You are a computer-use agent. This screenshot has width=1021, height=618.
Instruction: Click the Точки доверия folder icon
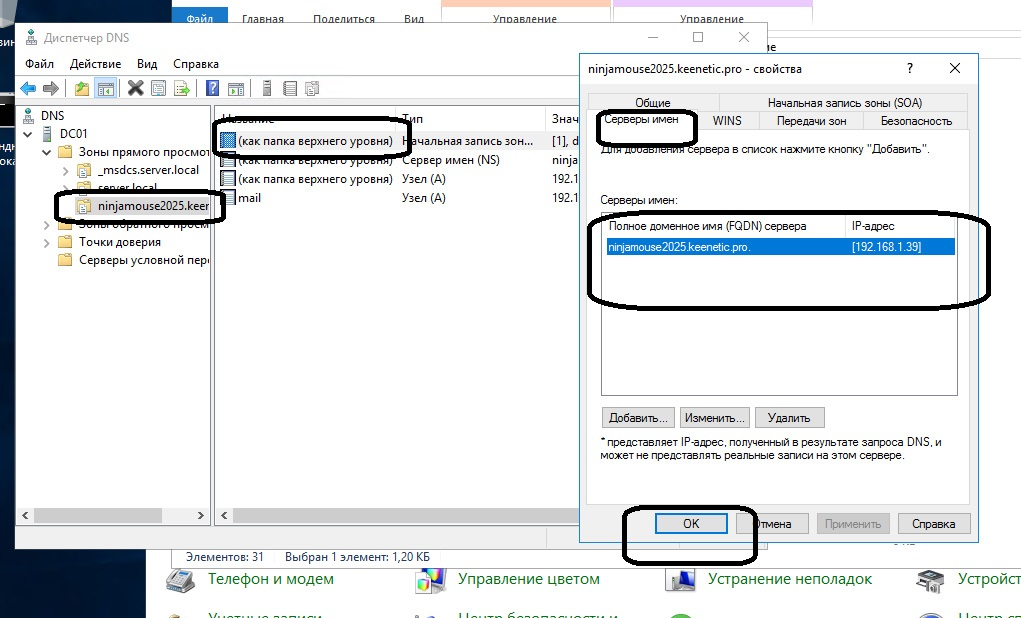coord(64,242)
